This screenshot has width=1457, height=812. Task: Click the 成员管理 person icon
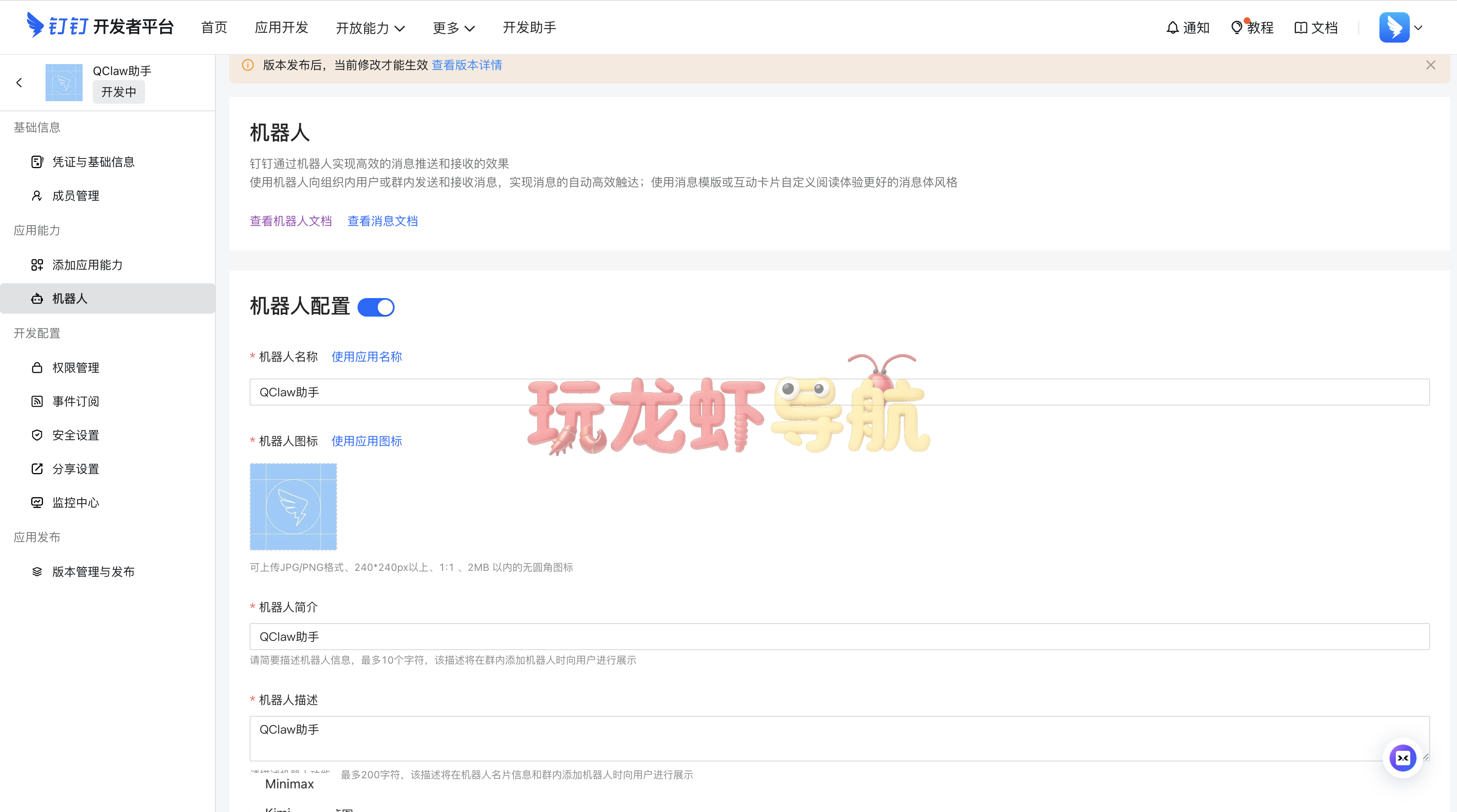(37, 196)
